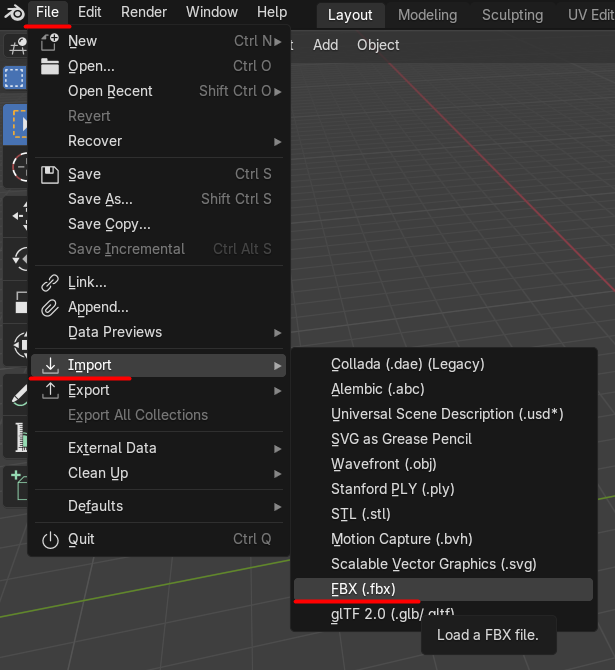615x670 pixels.
Task: Open the File menu
Action: click(47, 12)
